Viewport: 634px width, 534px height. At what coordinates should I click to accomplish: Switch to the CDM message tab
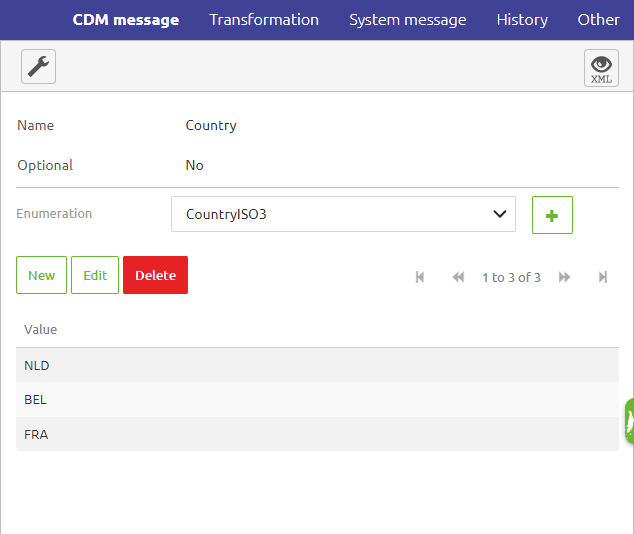pyautogui.click(x=126, y=20)
